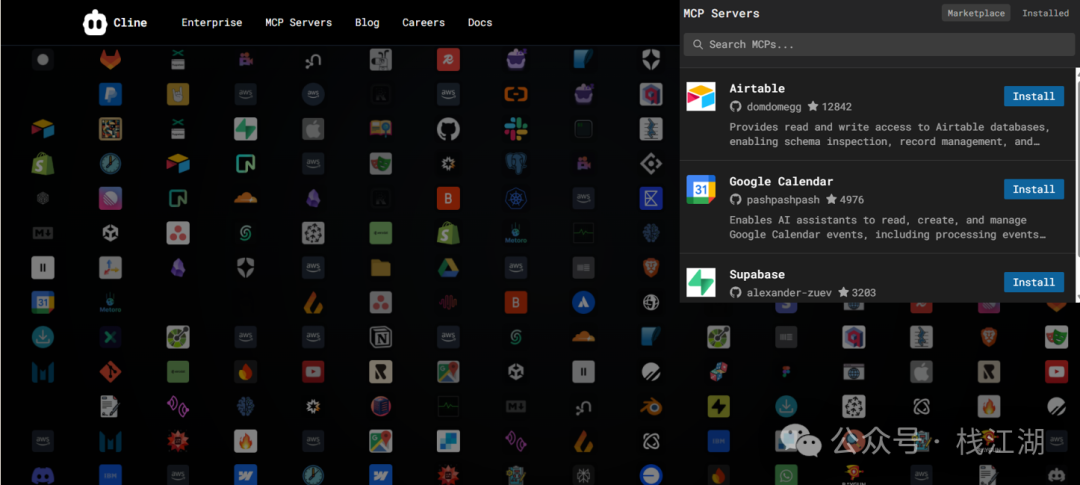
Task: Click the Cline wordmark text in header
Action: [130, 23]
